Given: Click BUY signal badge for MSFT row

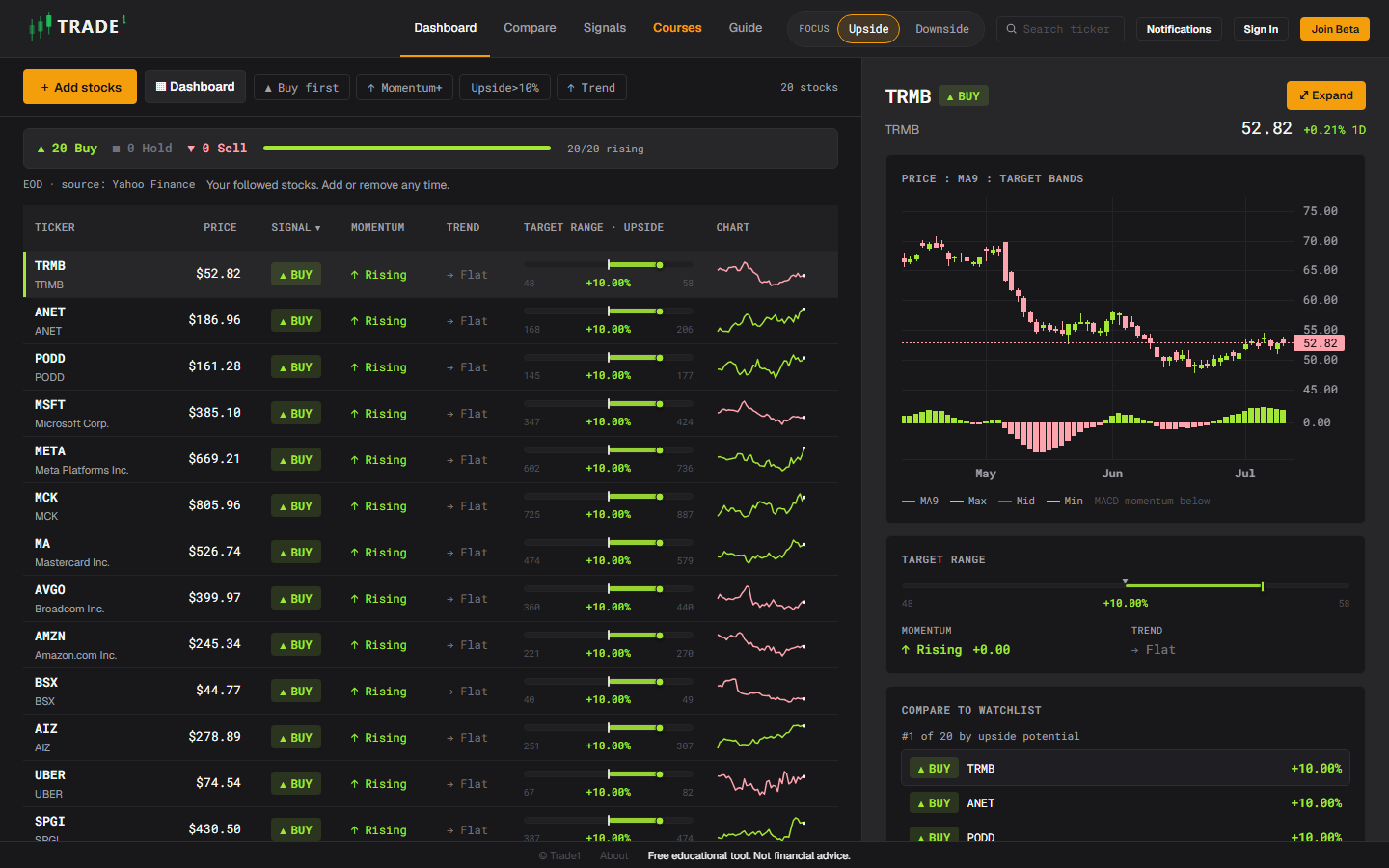Looking at the screenshot, I should (296, 414).
